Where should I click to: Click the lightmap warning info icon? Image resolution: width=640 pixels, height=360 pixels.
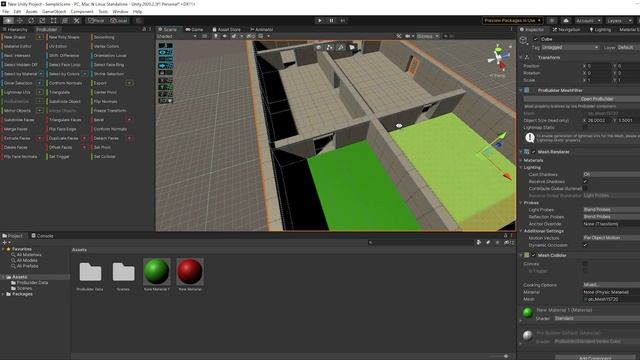point(530,138)
